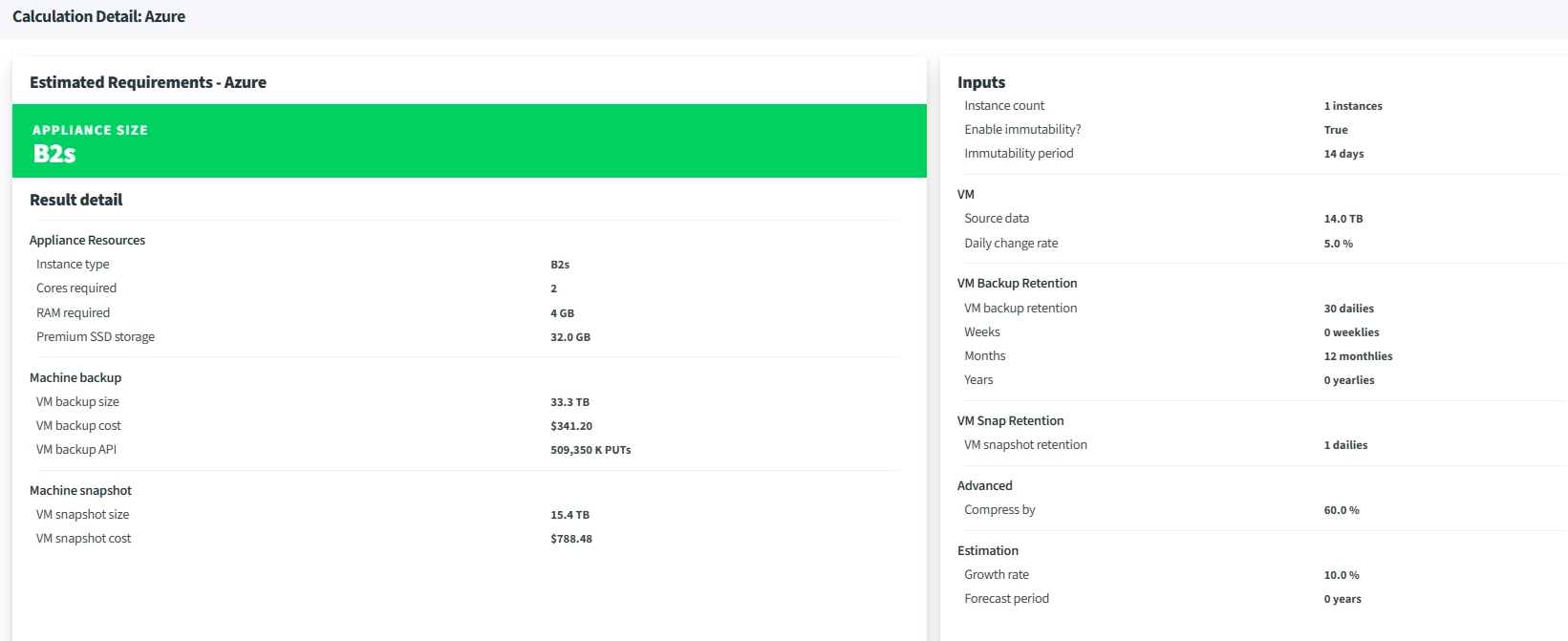Click the Calculation Detail: Azure page title
This screenshot has height=641, width=1568.
(x=98, y=16)
